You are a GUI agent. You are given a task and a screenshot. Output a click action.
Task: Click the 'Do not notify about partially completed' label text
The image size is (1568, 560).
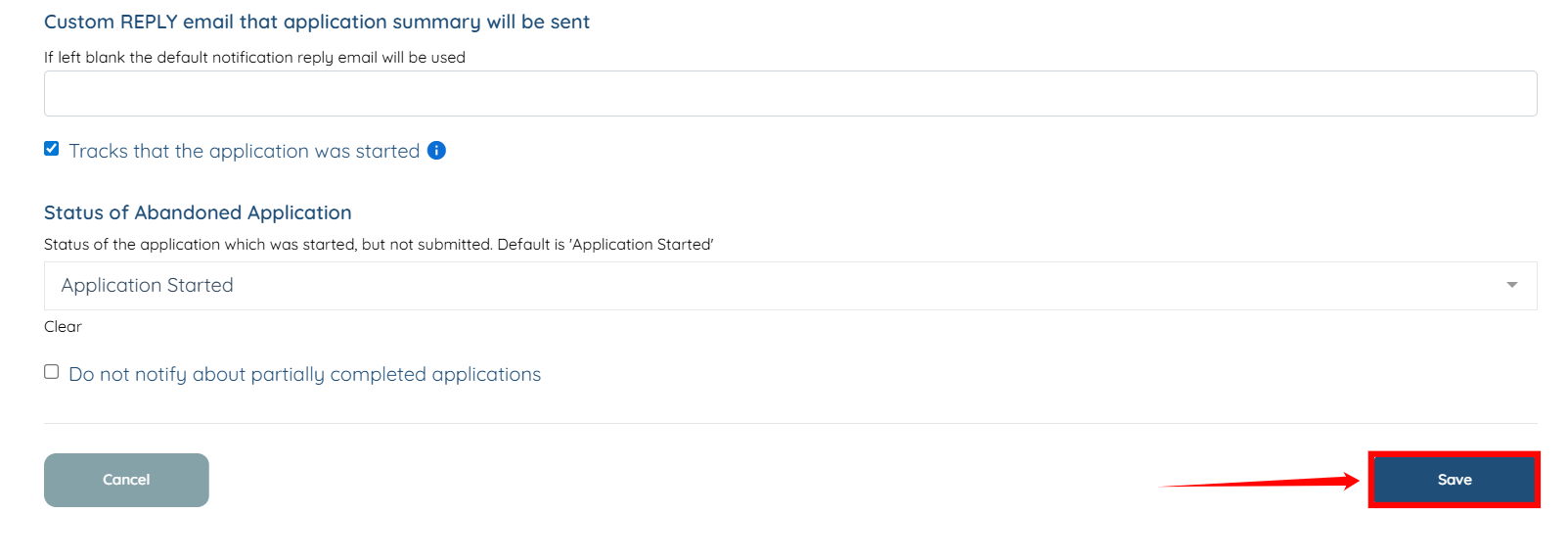pyautogui.click(x=304, y=374)
